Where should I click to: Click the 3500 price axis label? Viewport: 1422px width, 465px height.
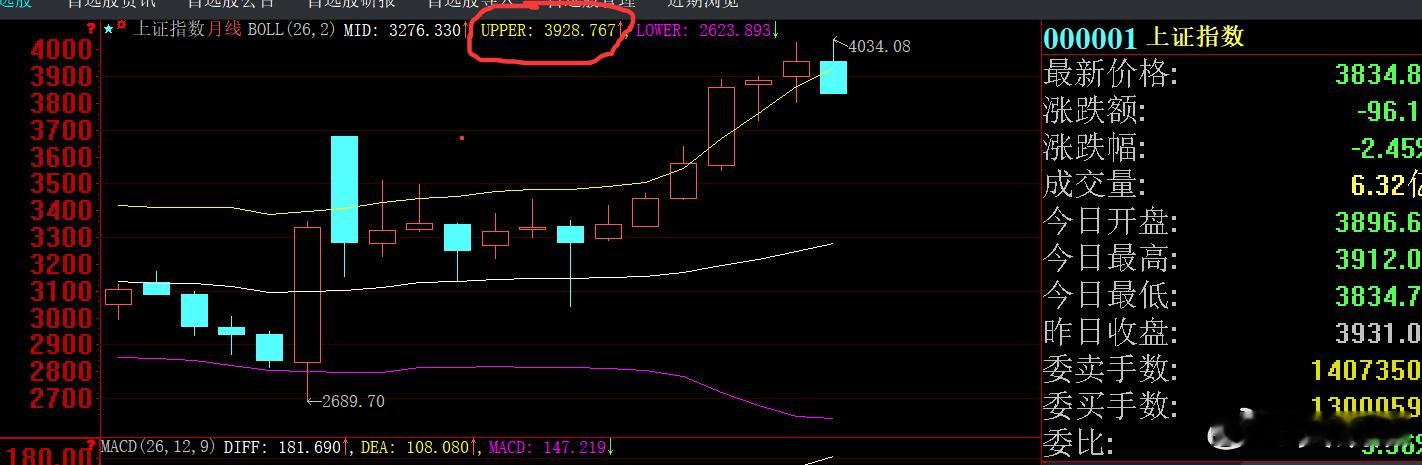point(61,184)
